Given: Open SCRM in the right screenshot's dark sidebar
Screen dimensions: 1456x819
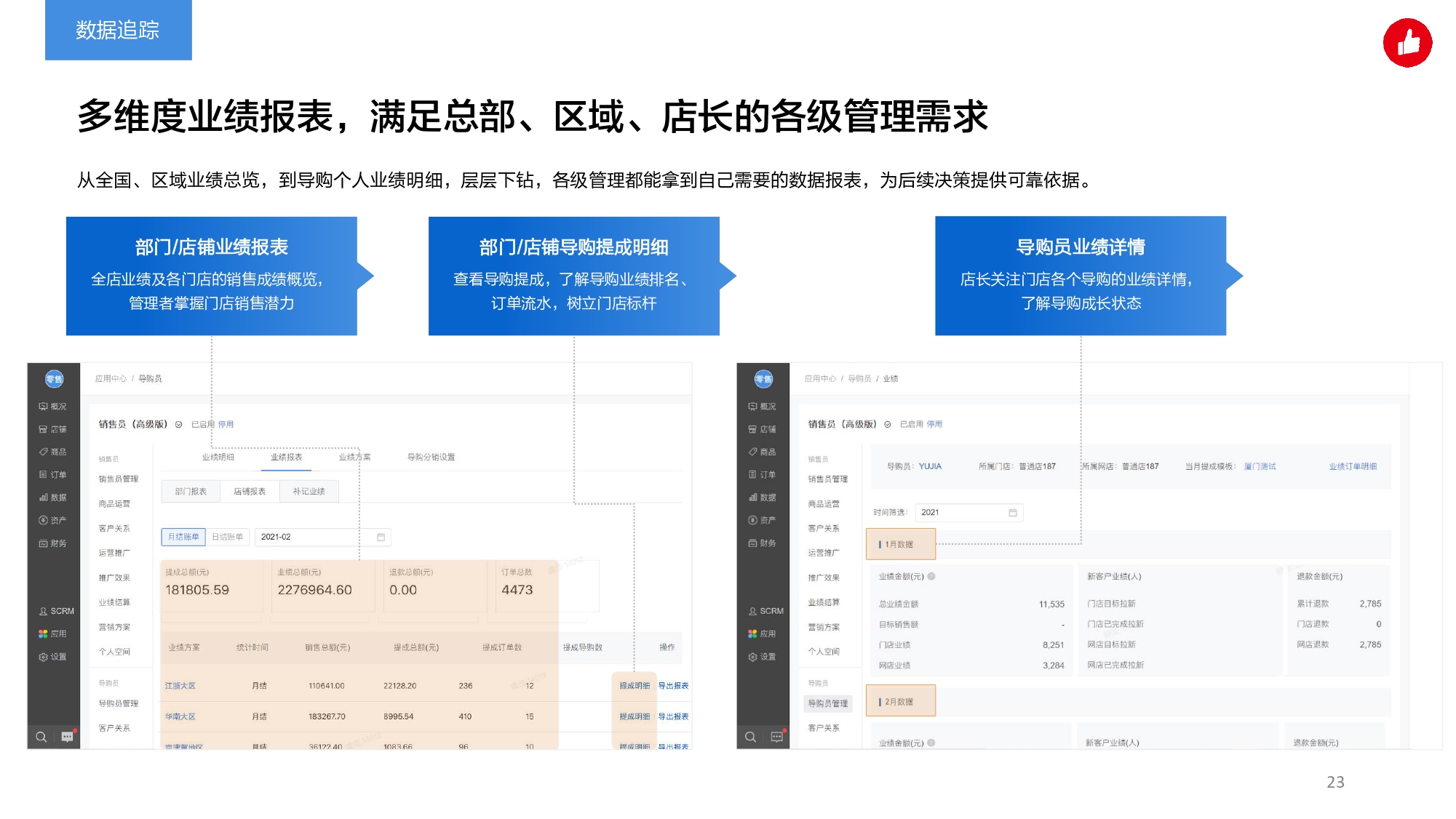Looking at the screenshot, I should [x=765, y=611].
